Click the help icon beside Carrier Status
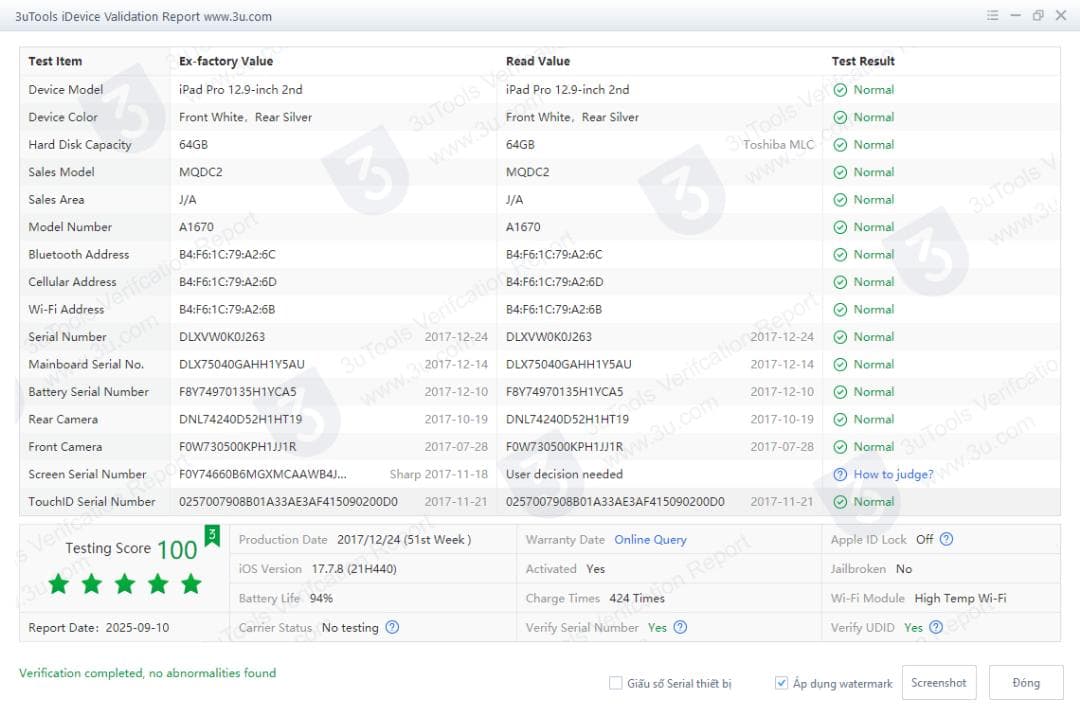The image size is (1080, 716). pos(392,628)
